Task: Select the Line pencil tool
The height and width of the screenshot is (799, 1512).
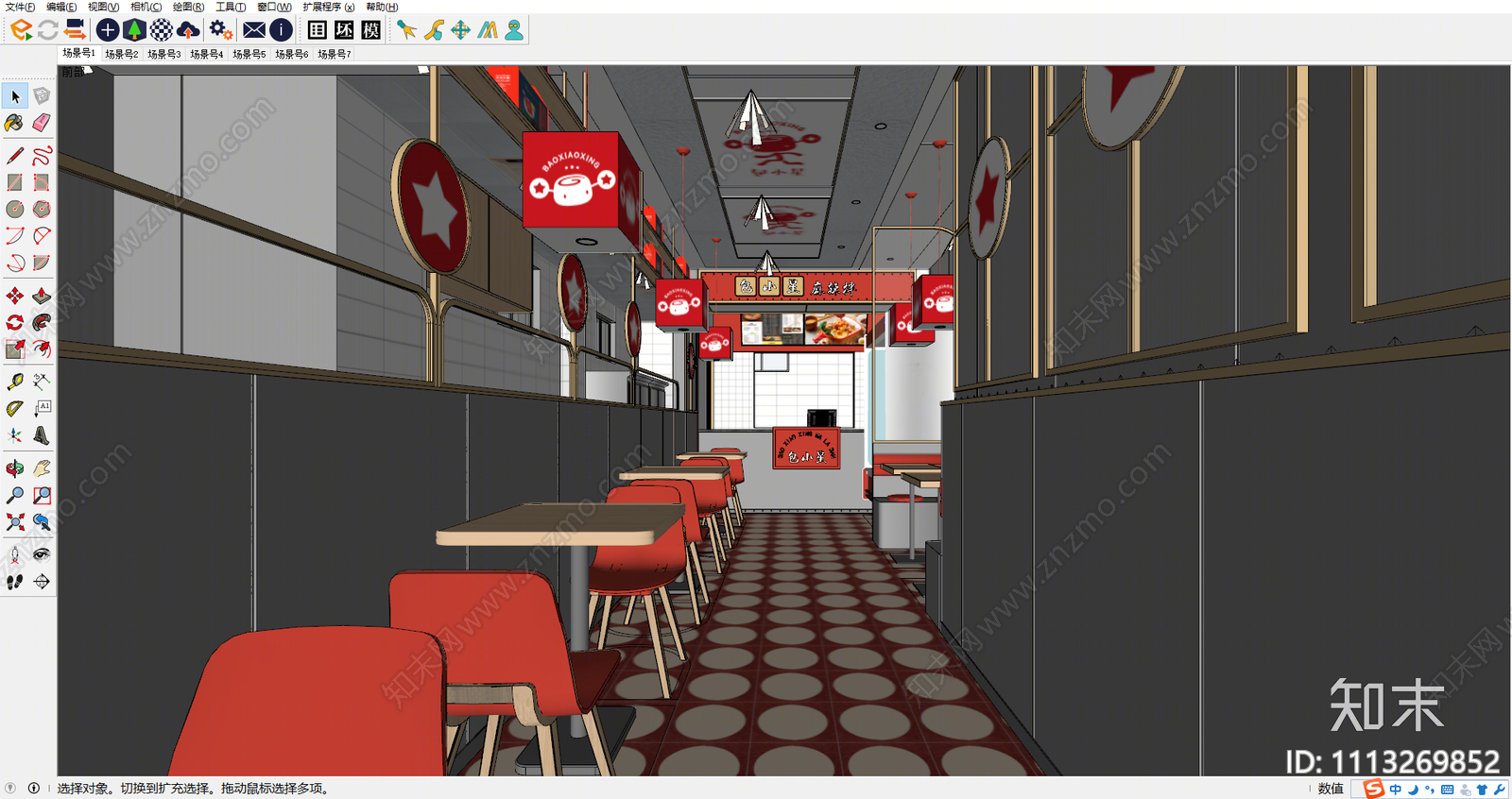Action: click(x=15, y=156)
